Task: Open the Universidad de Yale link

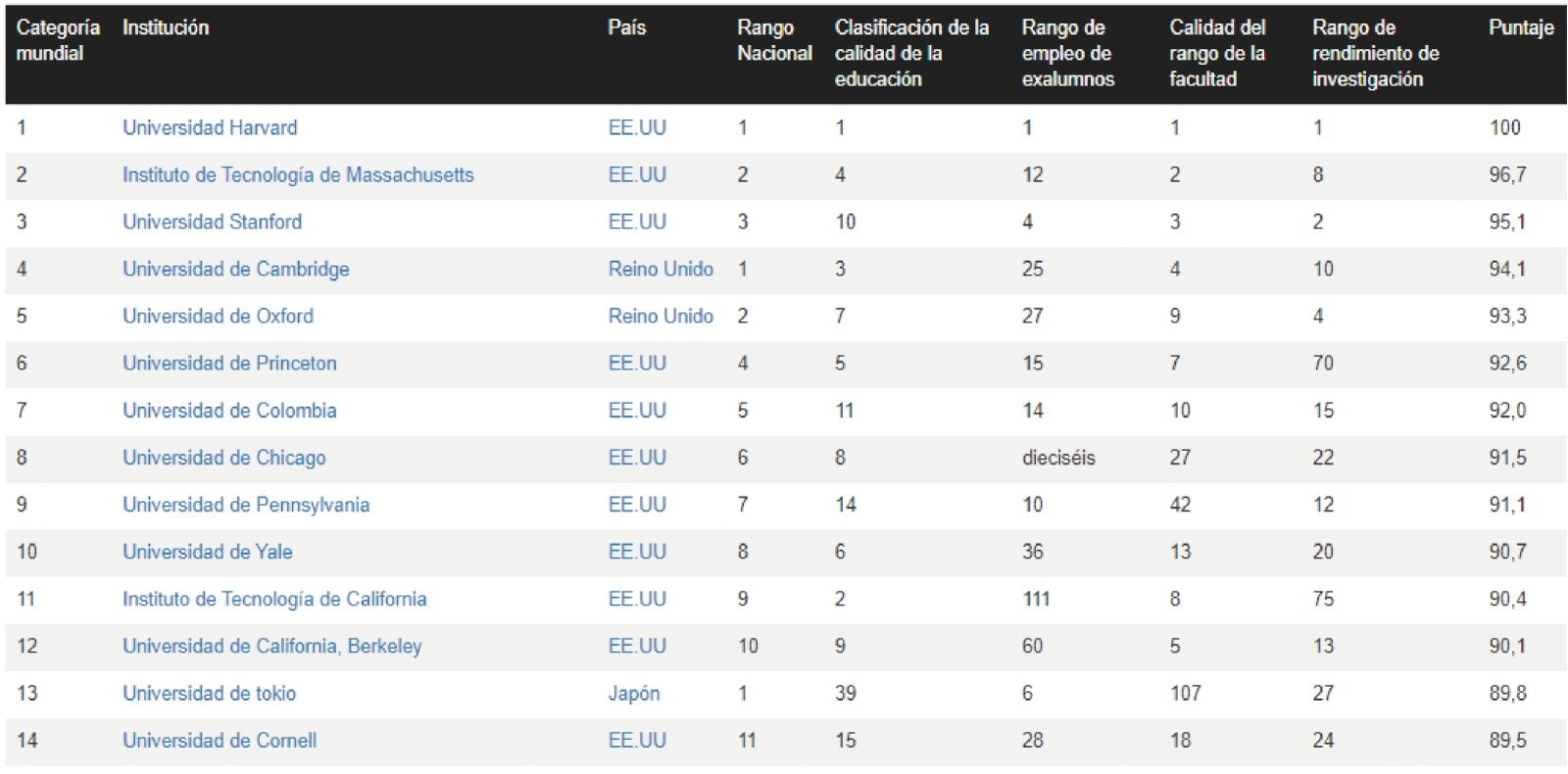Action: 207,552
